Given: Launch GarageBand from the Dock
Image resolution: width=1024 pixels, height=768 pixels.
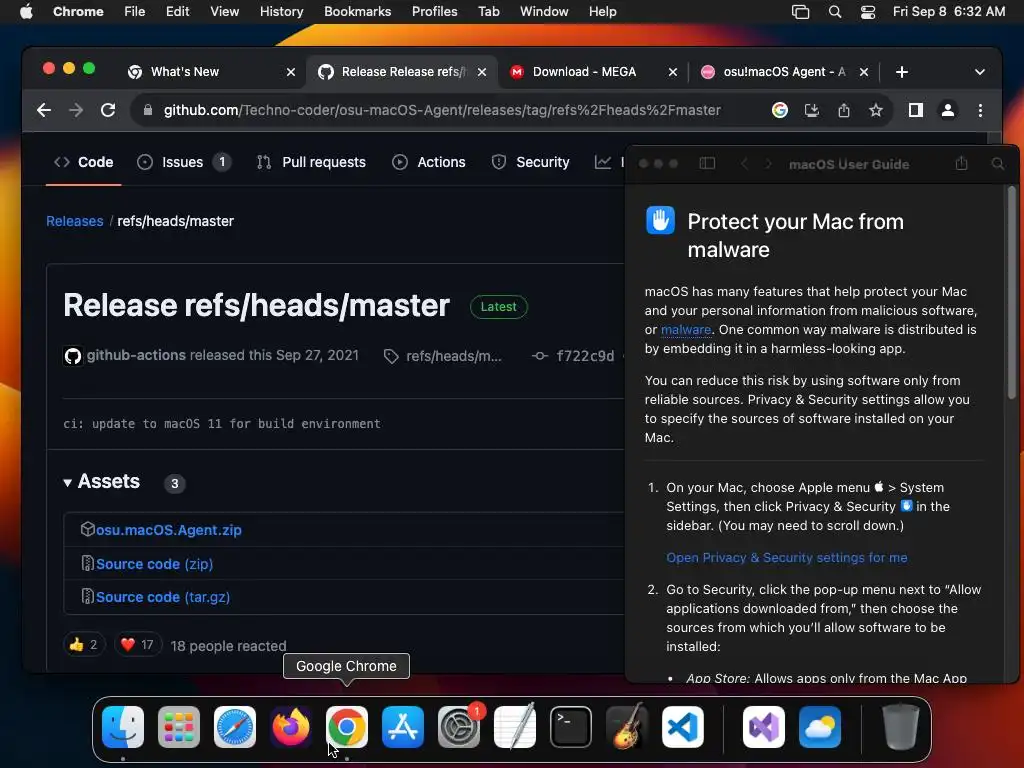Looking at the screenshot, I should click(626, 726).
